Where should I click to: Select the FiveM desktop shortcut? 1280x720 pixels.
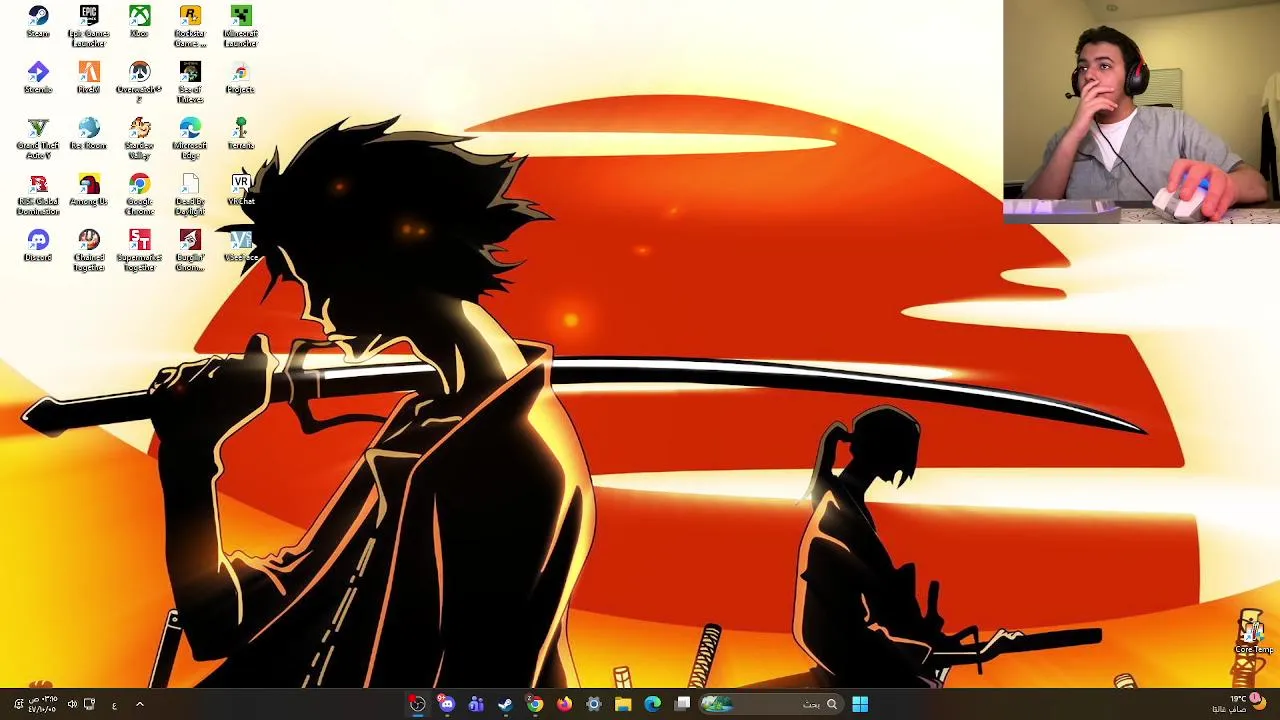click(89, 78)
